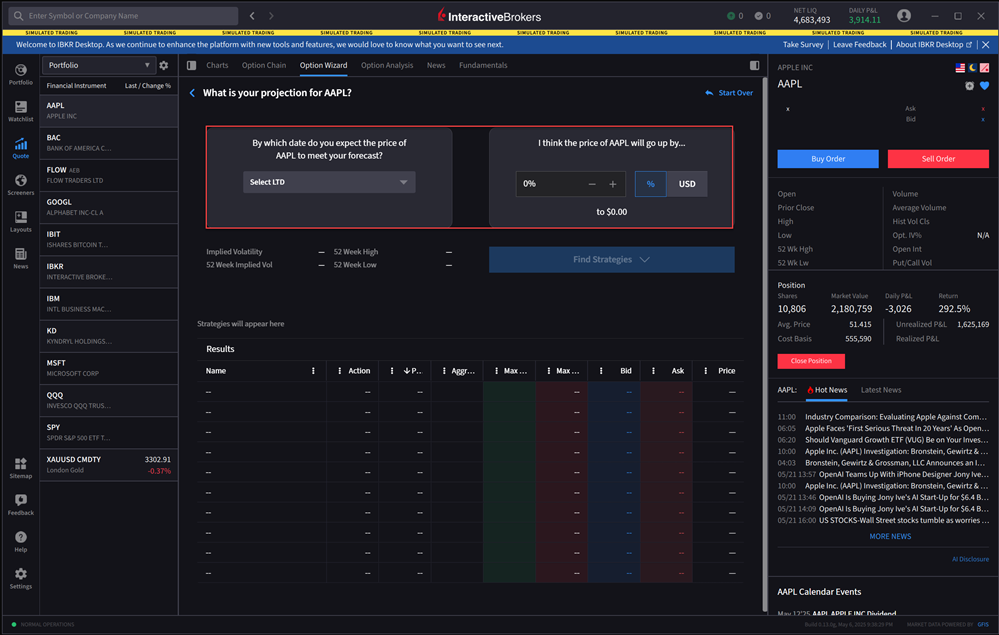Click the Buy Order button
This screenshot has width=999, height=635.
(x=828, y=159)
